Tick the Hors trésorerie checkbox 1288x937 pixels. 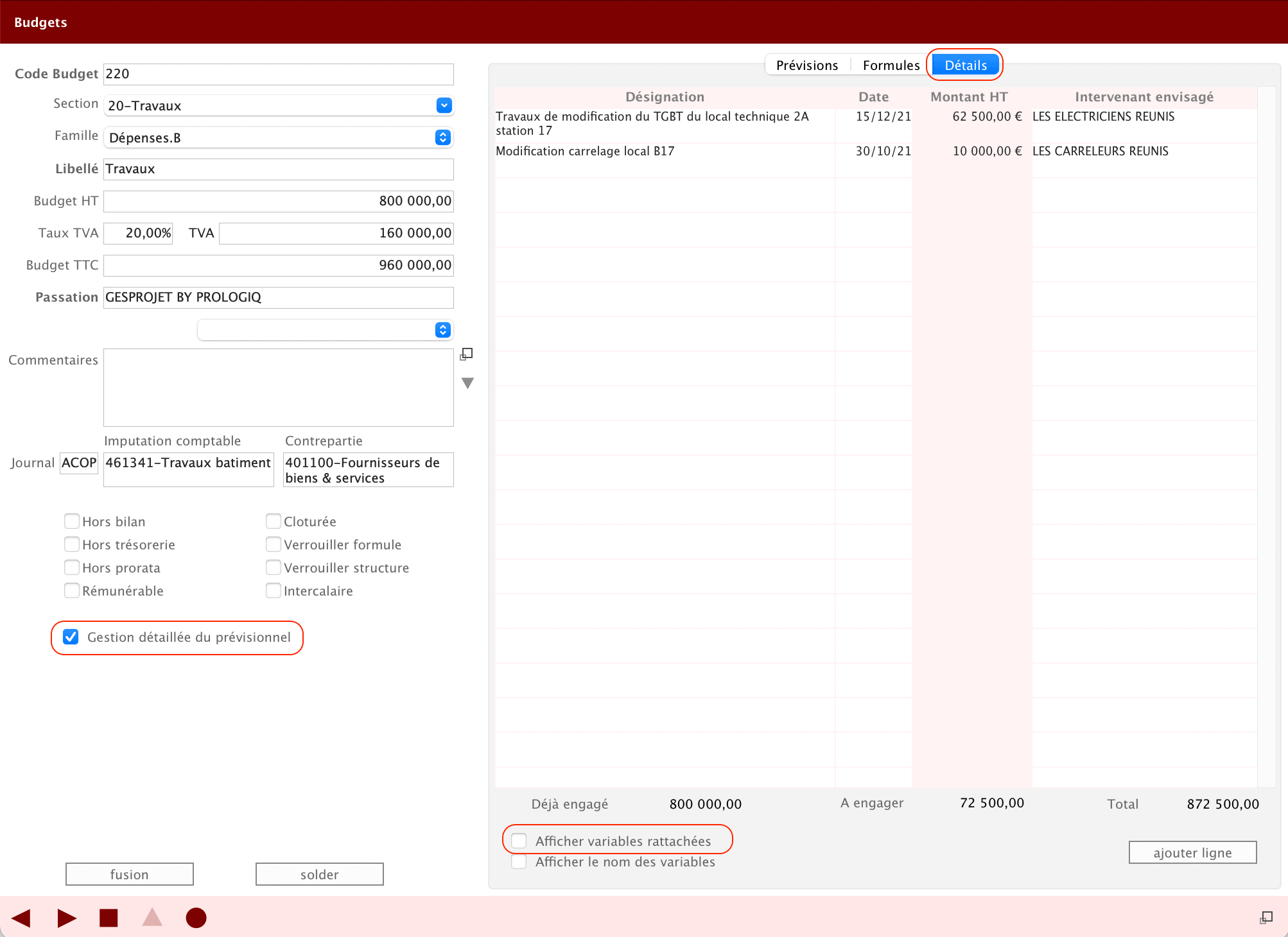pos(72,544)
